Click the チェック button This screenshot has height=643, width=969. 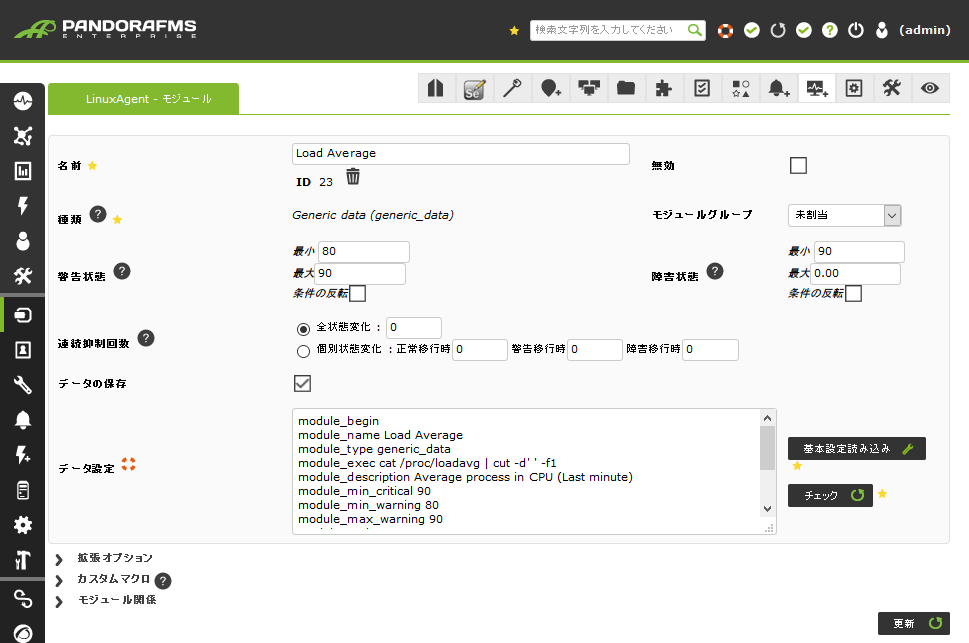[830, 495]
